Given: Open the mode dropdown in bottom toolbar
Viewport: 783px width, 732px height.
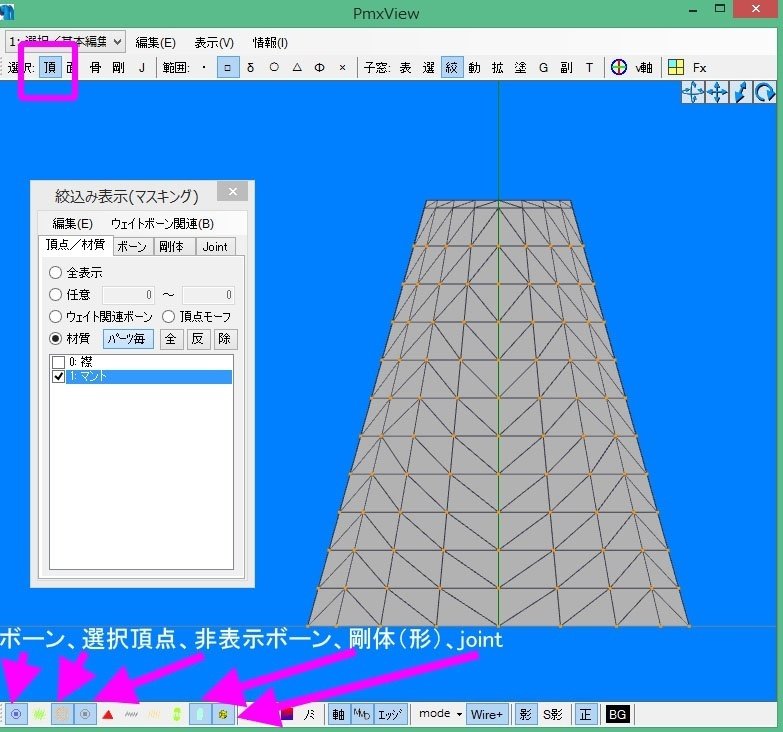Looking at the screenshot, I should (x=440, y=714).
